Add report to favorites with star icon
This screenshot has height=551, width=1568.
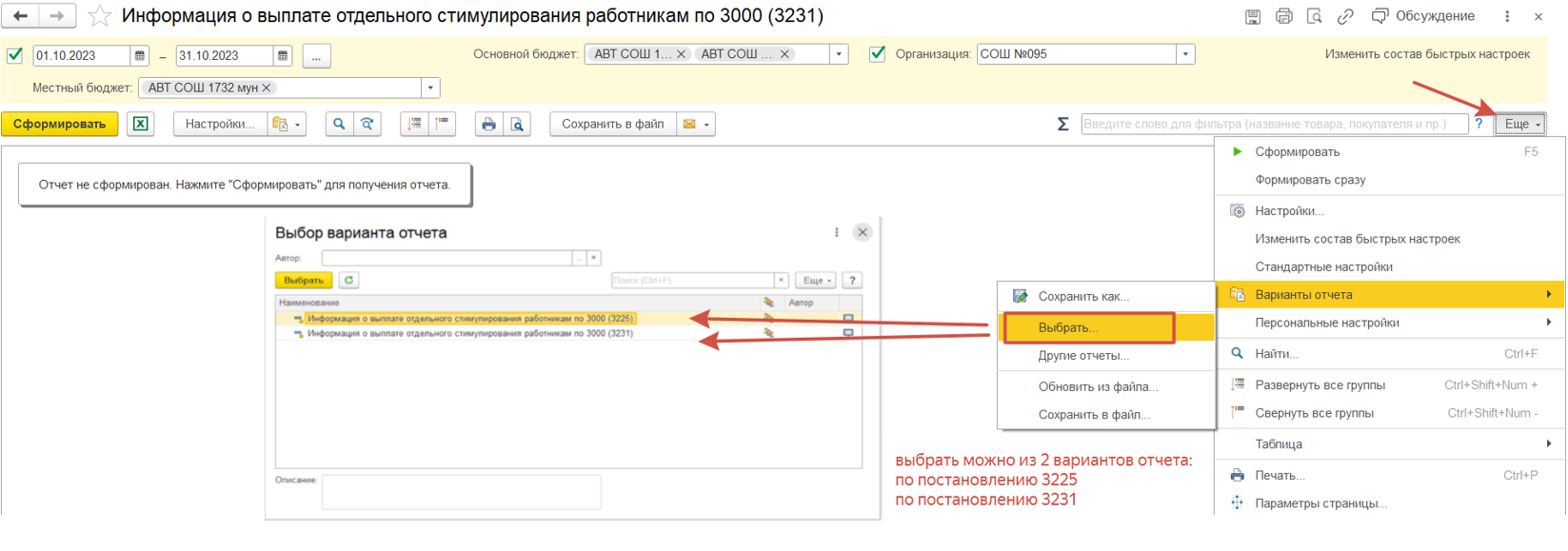click(x=99, y=16)
